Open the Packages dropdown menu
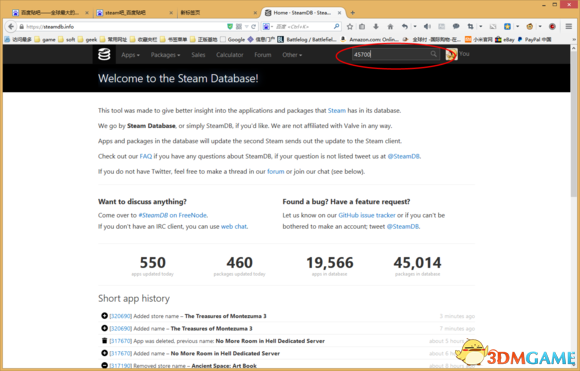 click(x=165, y=55)
